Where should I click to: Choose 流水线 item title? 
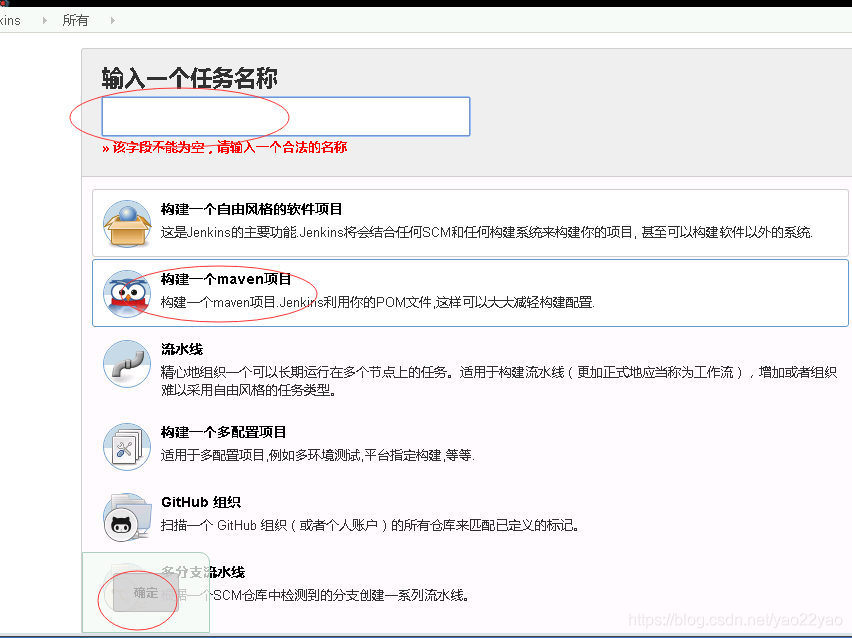click(x=182, y=349)
